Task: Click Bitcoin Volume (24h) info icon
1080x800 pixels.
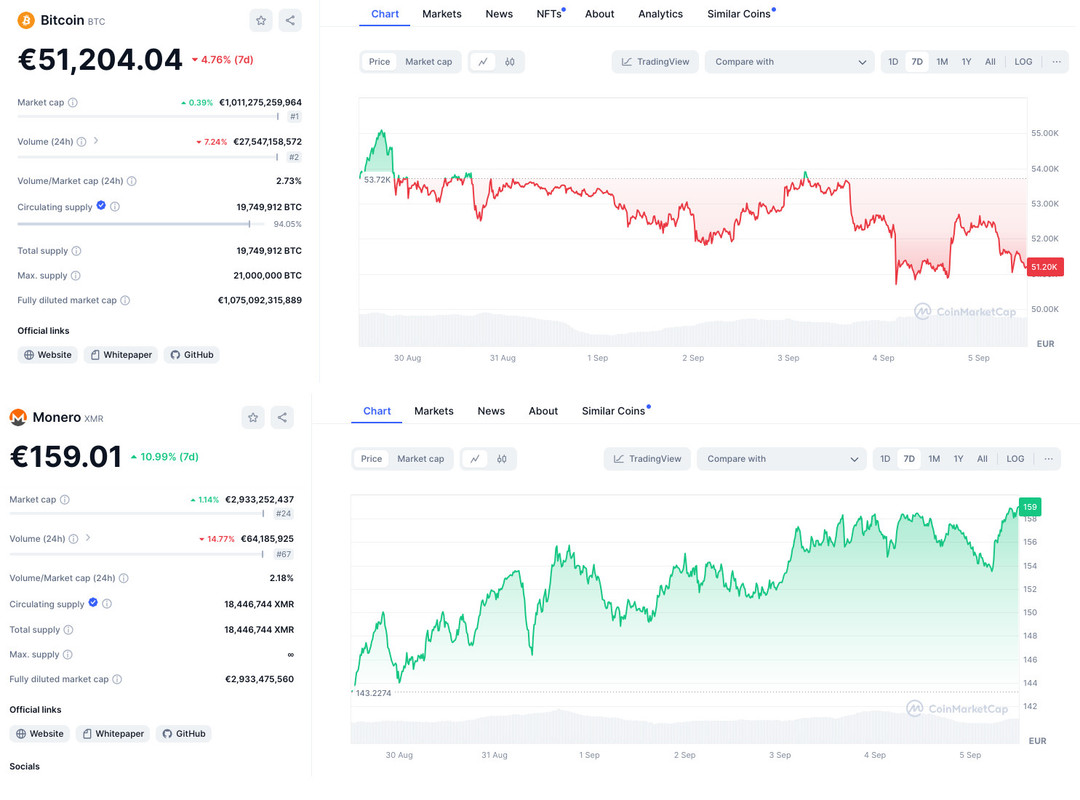Action: [x=81, y=142]
